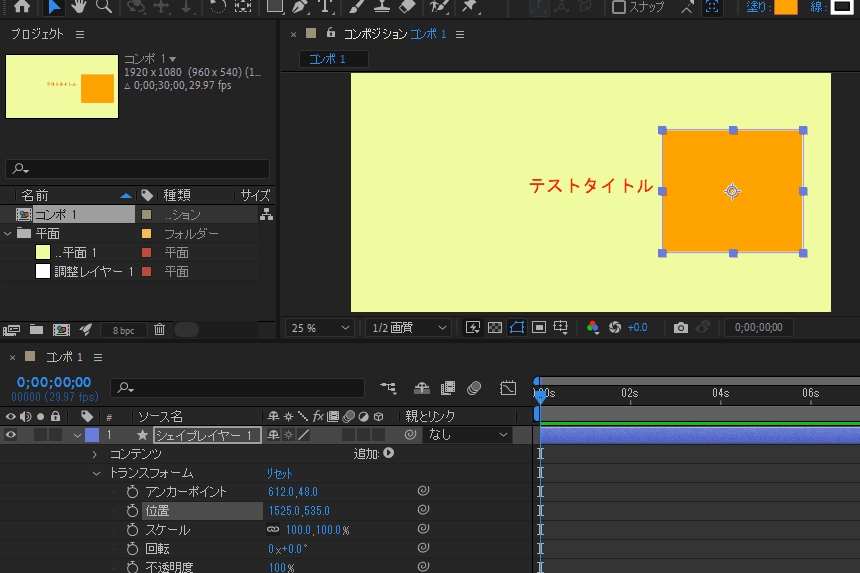The width and height of the screenshot is (860, 573).
Task: Open the コンポ 1 thumbnail dropdown arrow
Action: coord(173,59)
